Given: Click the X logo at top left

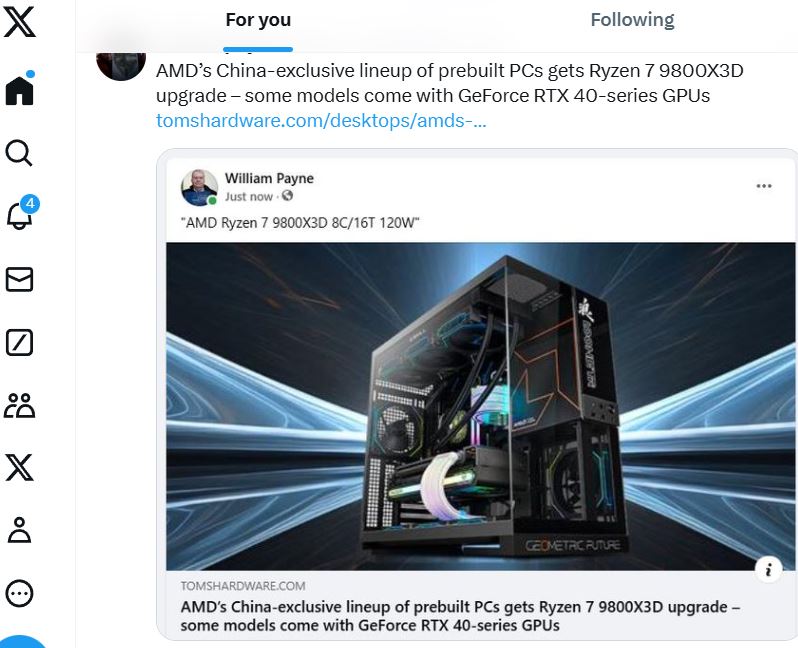Looking at the screenshot, I should click(19, 22).
